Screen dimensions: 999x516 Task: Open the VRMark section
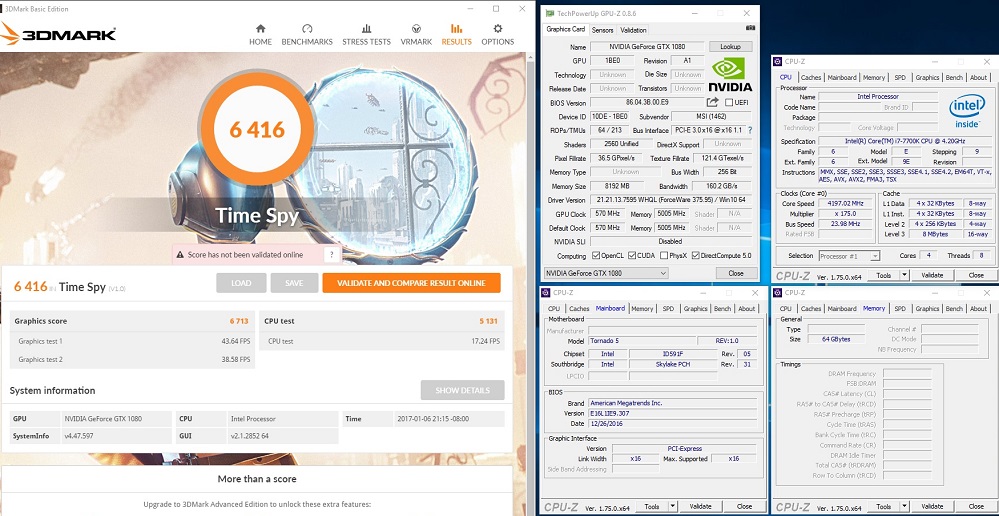[x=416, y=34]
